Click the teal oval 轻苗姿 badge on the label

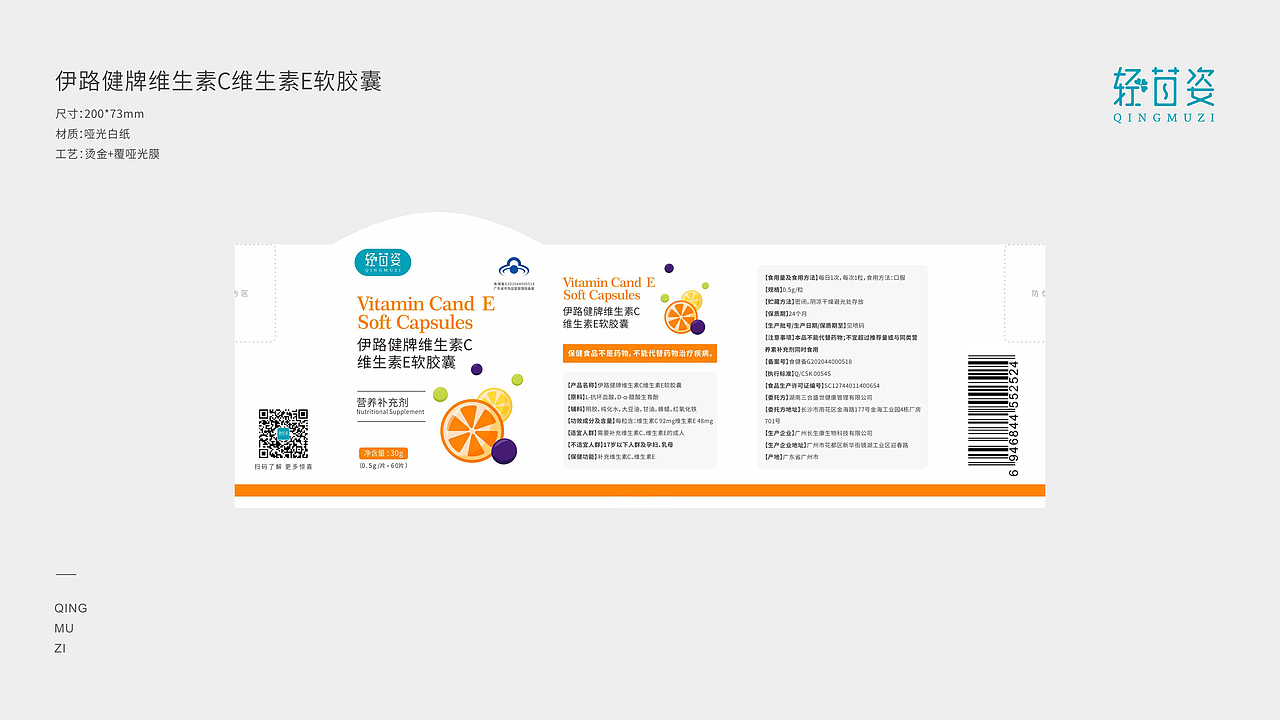(x=382, y=262)
